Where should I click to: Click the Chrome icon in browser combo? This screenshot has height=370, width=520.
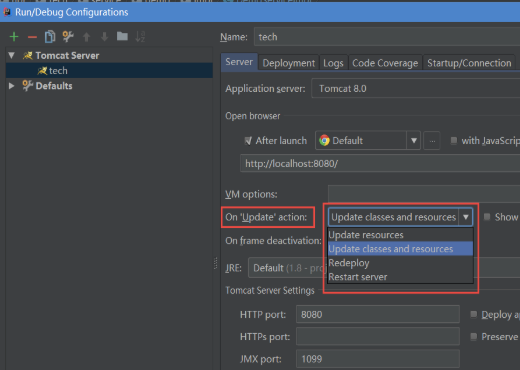coord(324,140)
